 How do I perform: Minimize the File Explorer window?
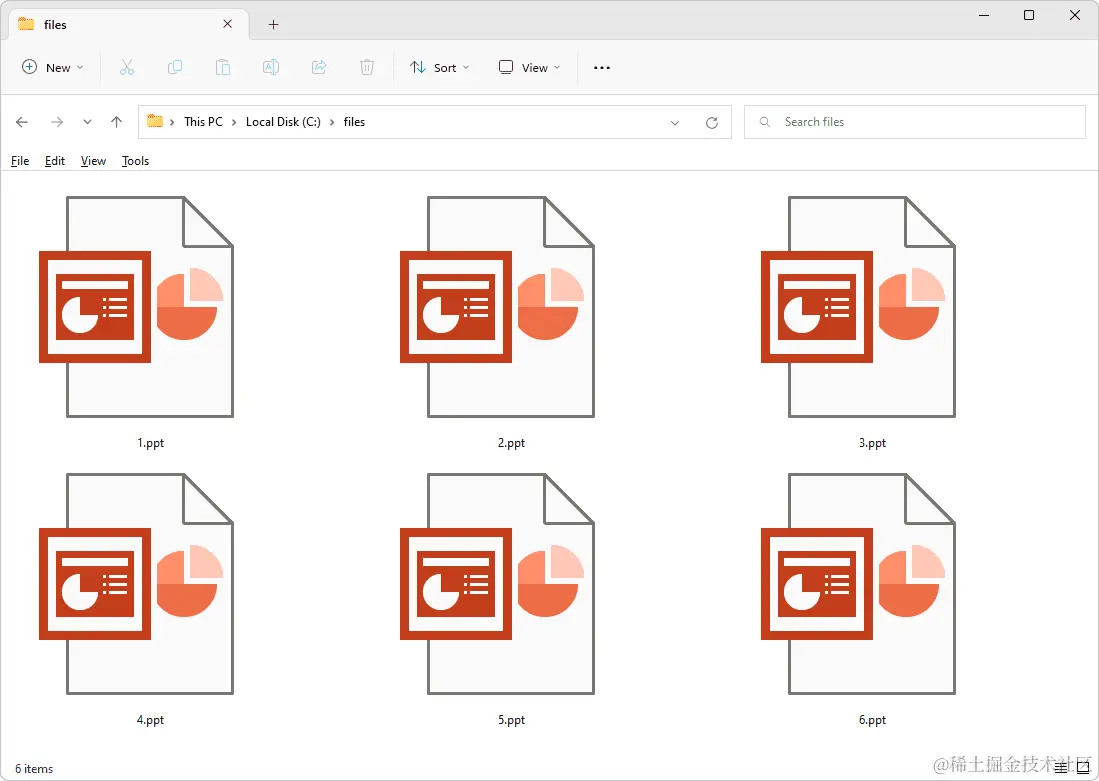pos(984,15)
